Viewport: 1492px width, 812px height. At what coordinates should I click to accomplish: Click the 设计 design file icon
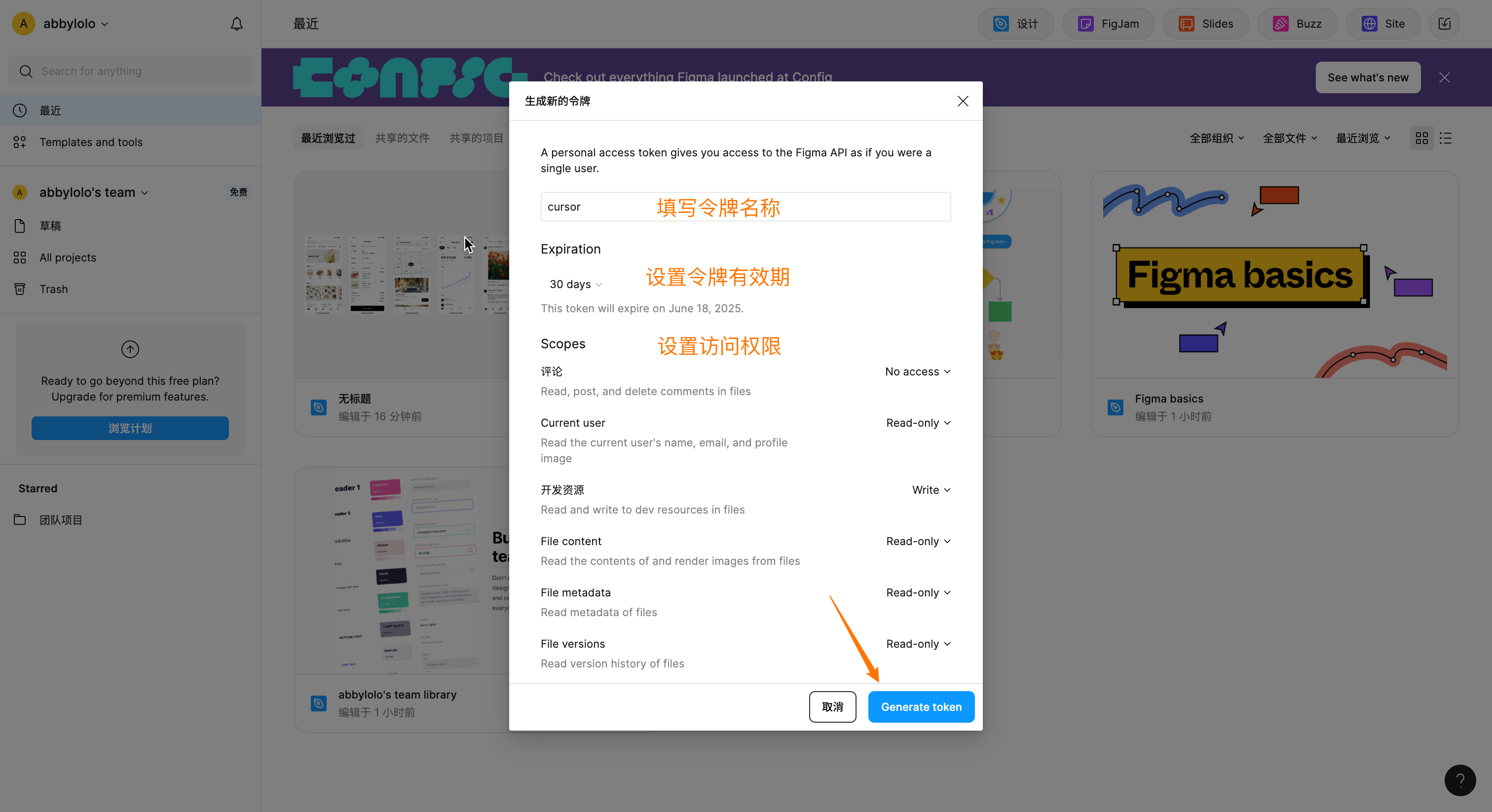(x=1000, y=24)
